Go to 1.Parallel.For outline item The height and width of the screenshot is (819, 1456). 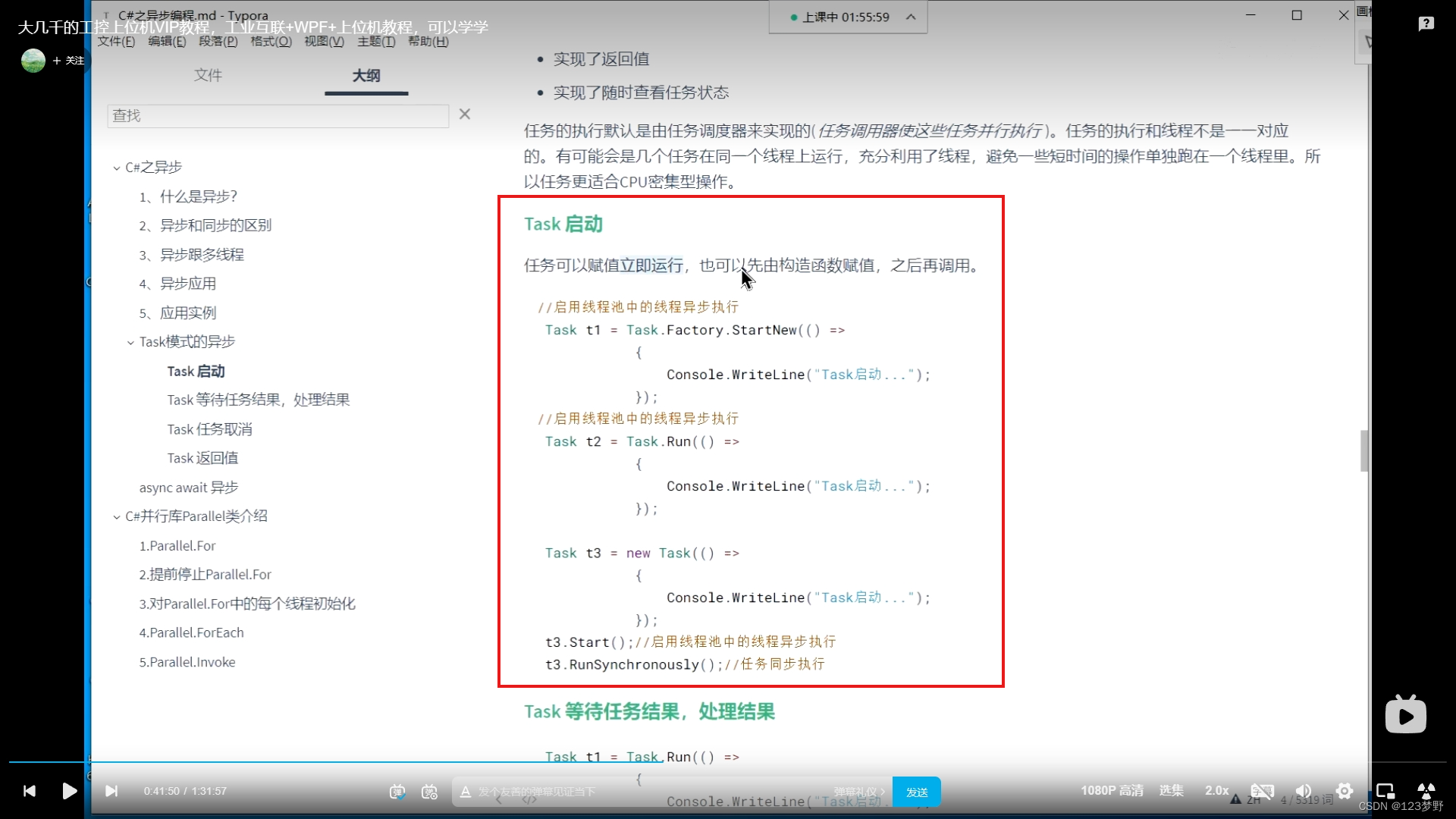[177, 546]
